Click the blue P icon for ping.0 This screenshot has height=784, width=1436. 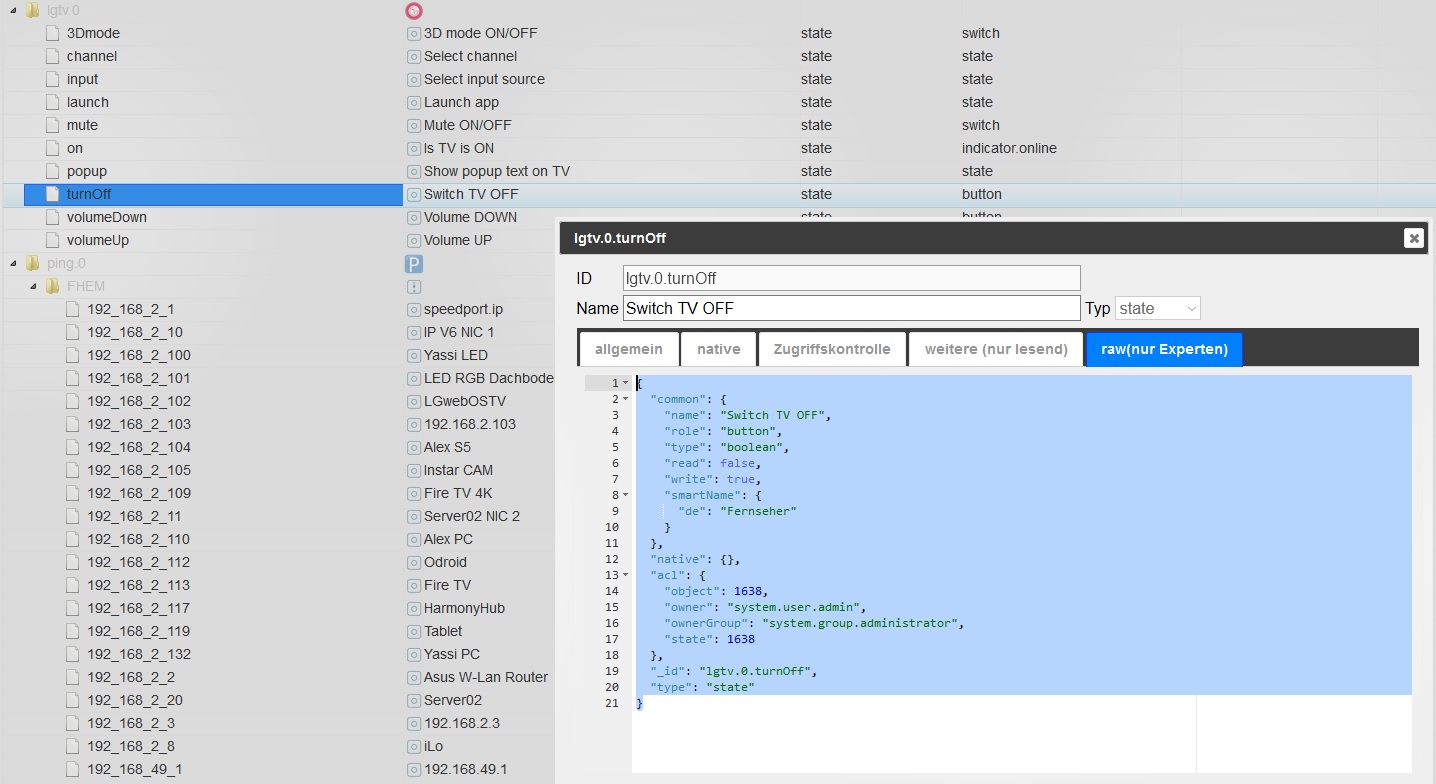click(414, 264)
